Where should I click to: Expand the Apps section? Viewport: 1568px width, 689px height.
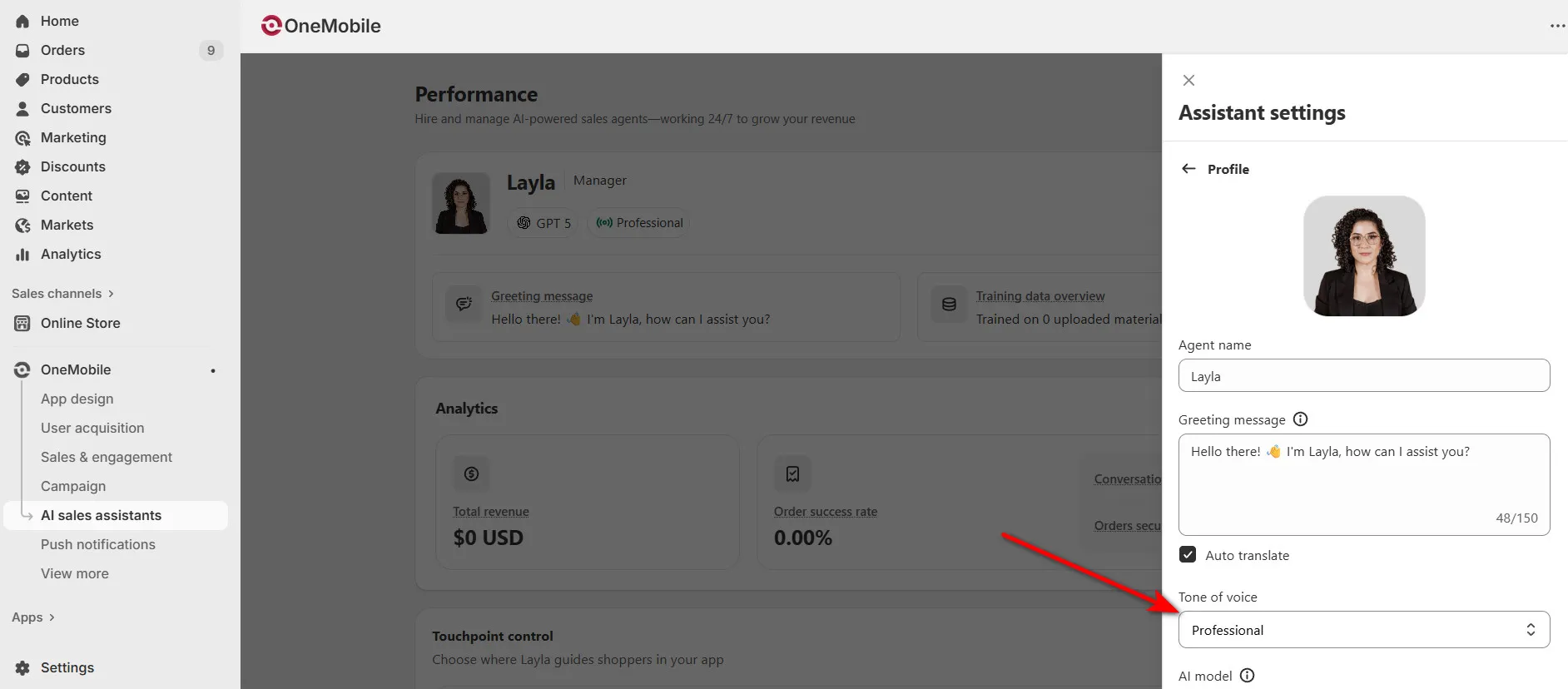tap(33, 617)
